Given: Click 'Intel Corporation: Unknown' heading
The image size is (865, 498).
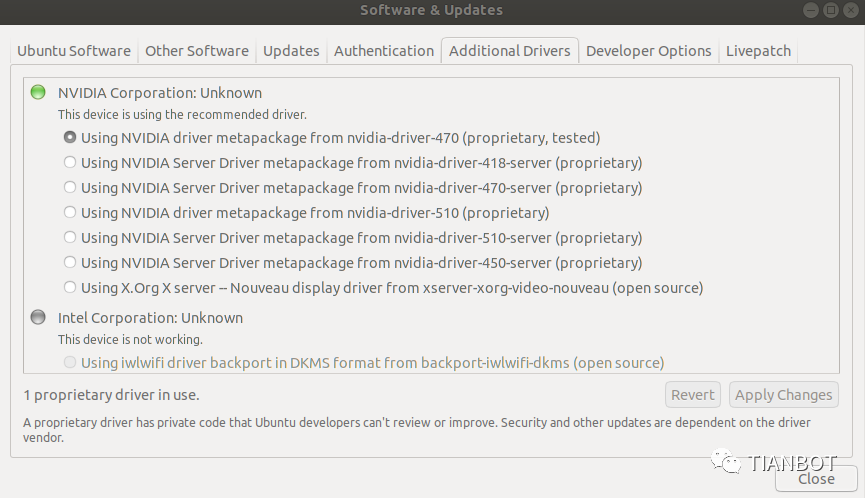Looking at the screenshot, I should coord(151,318).
